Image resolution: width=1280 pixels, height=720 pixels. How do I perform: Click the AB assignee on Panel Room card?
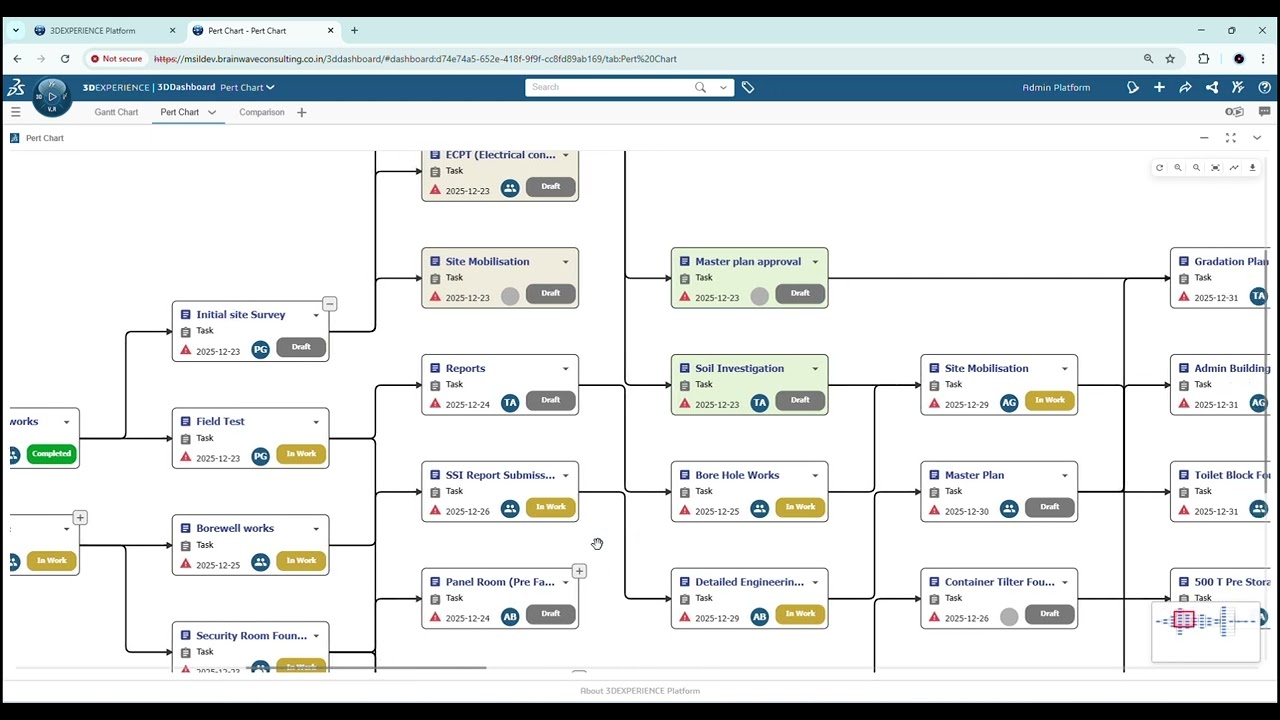[510, 617]
